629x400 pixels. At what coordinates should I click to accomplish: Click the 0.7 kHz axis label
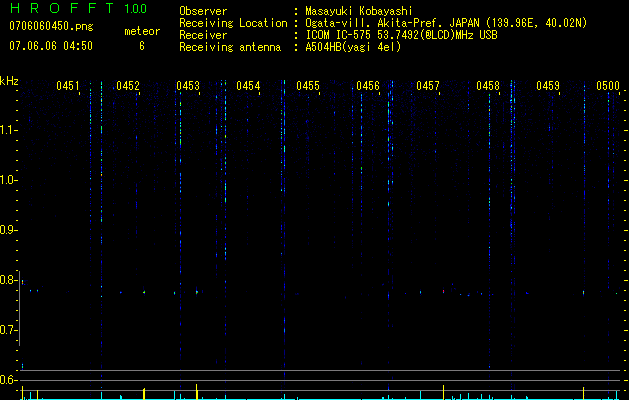7,330
